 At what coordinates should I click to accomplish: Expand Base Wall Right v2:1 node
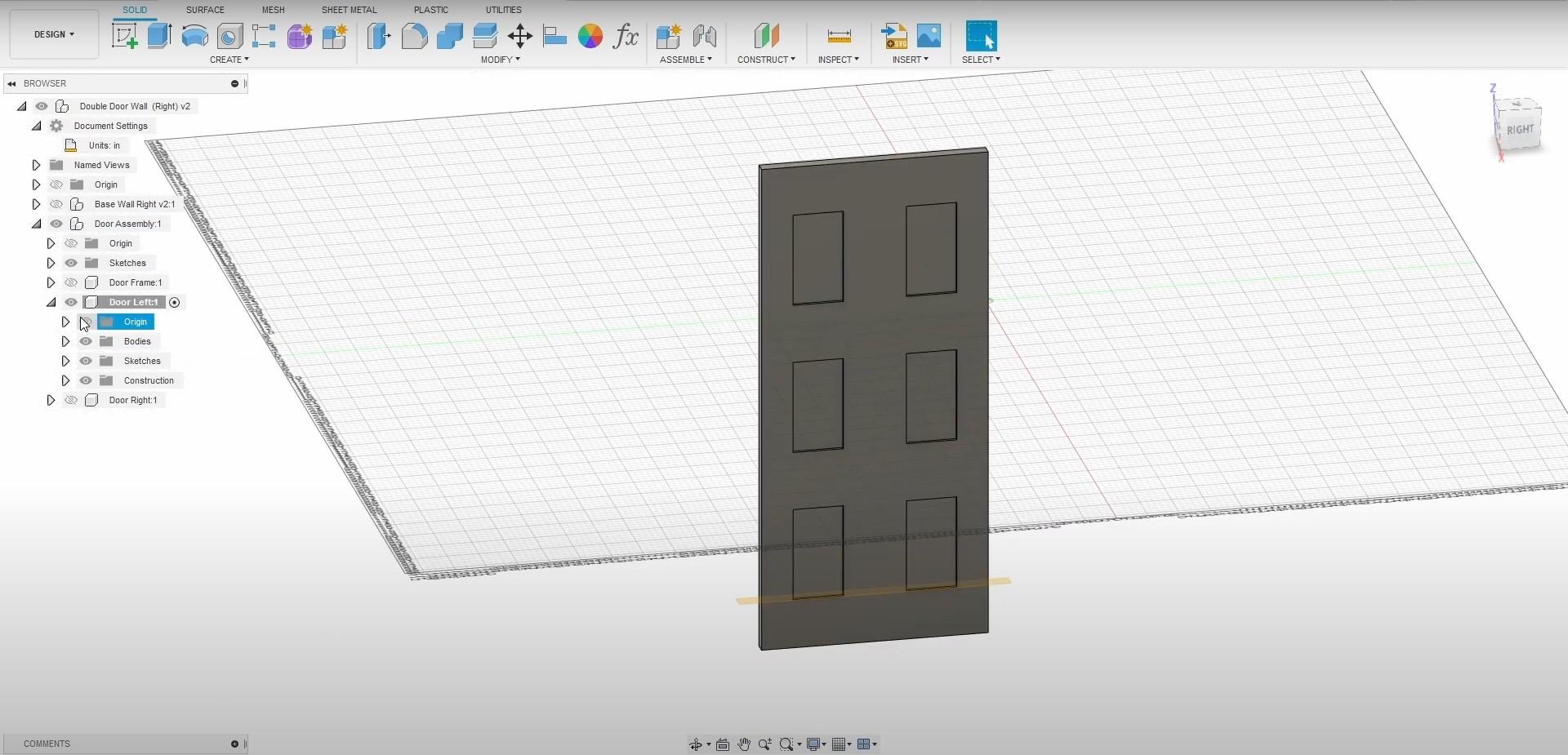(36, 204)
